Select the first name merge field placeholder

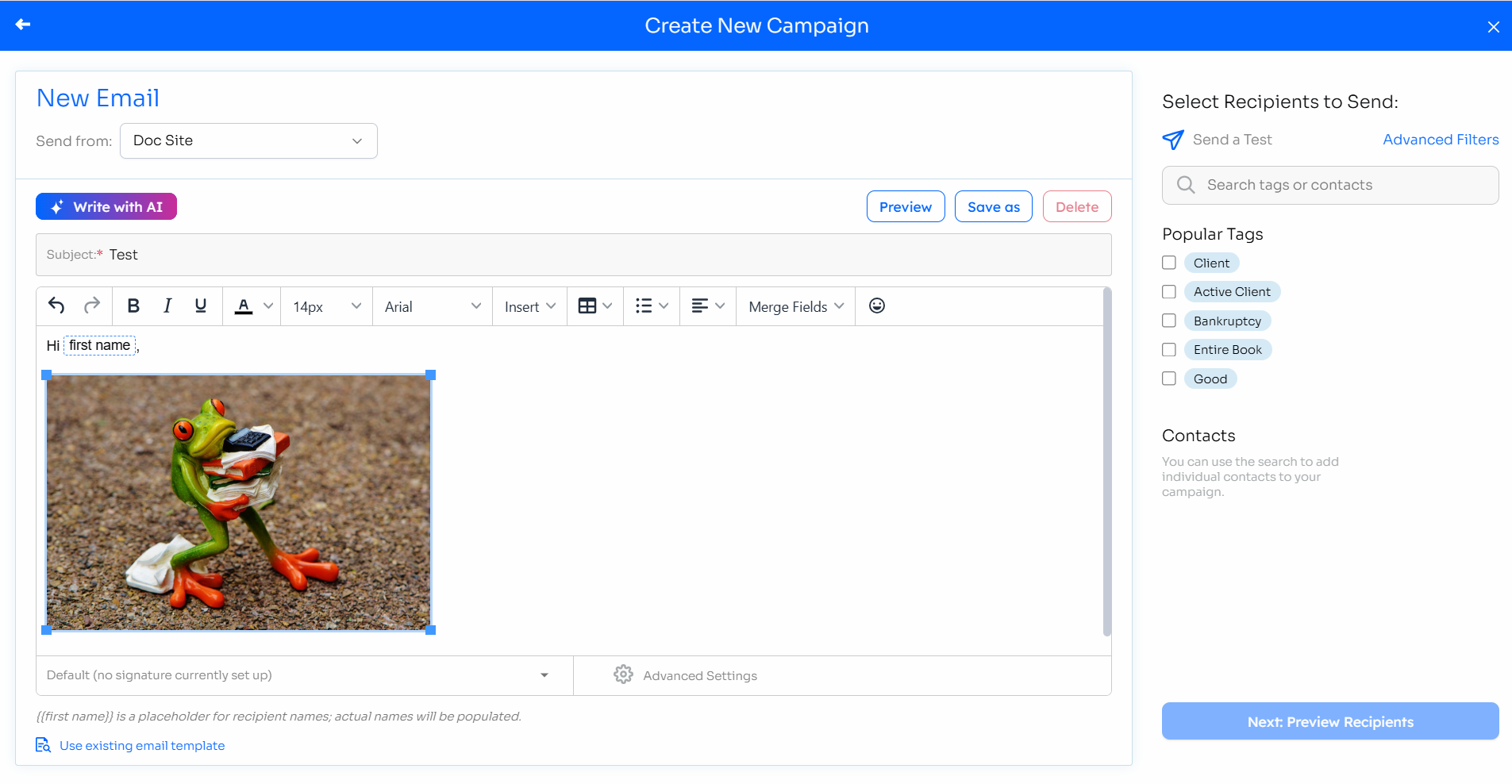(x=99, y=345)
